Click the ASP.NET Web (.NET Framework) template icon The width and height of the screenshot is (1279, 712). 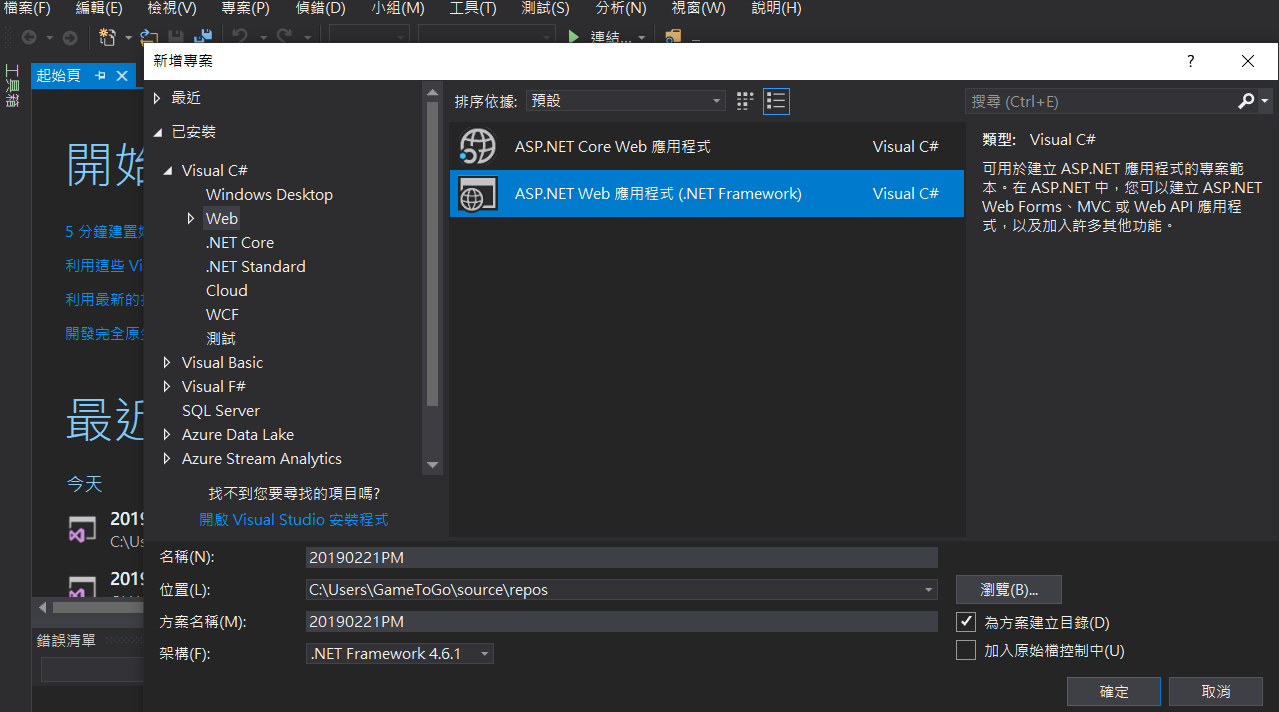477,194
